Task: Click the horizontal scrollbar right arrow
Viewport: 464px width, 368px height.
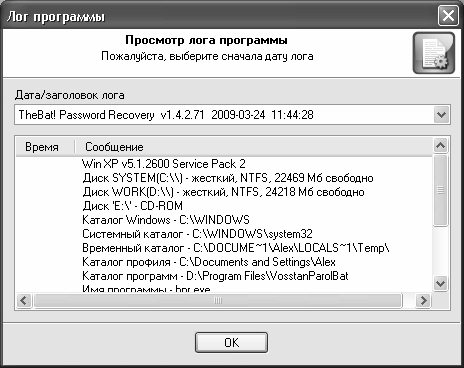Action: pyautogui.click(x=423, y=301)
